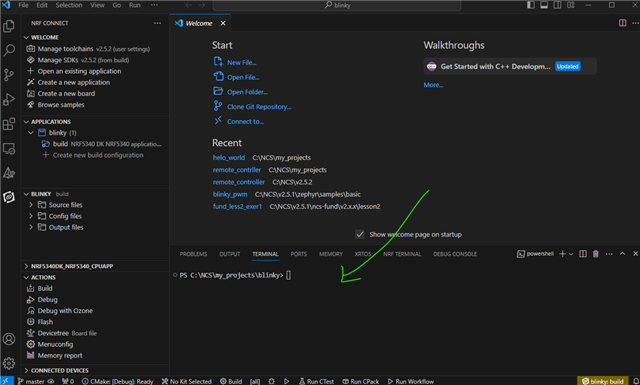Open Run and Debug view
Screen dimensions: 640x385
pos(9,99)
